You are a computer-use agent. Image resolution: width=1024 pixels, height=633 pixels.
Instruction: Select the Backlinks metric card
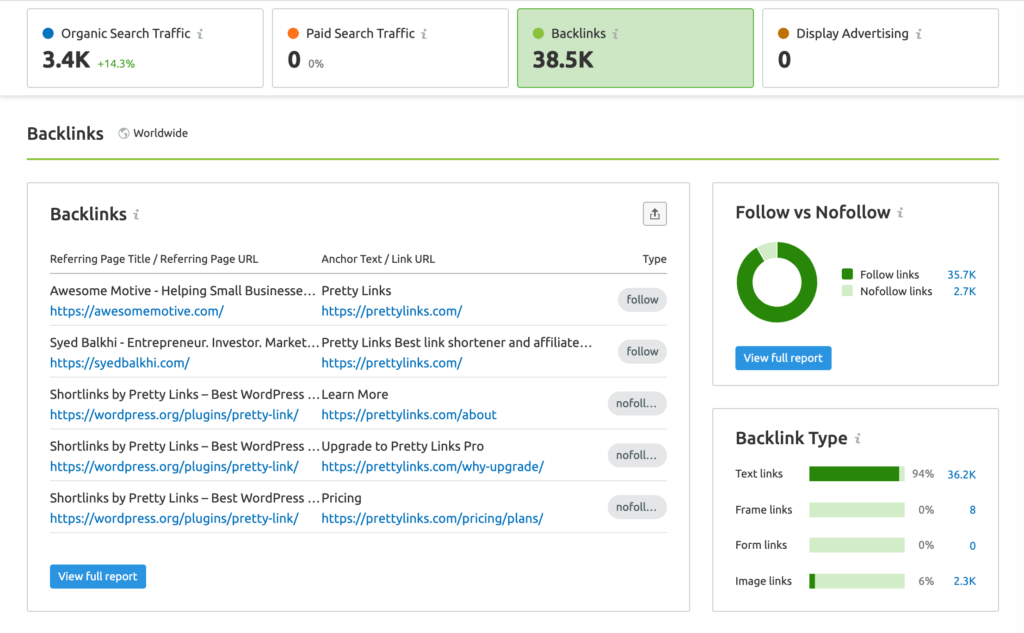[x=635, y=47]
